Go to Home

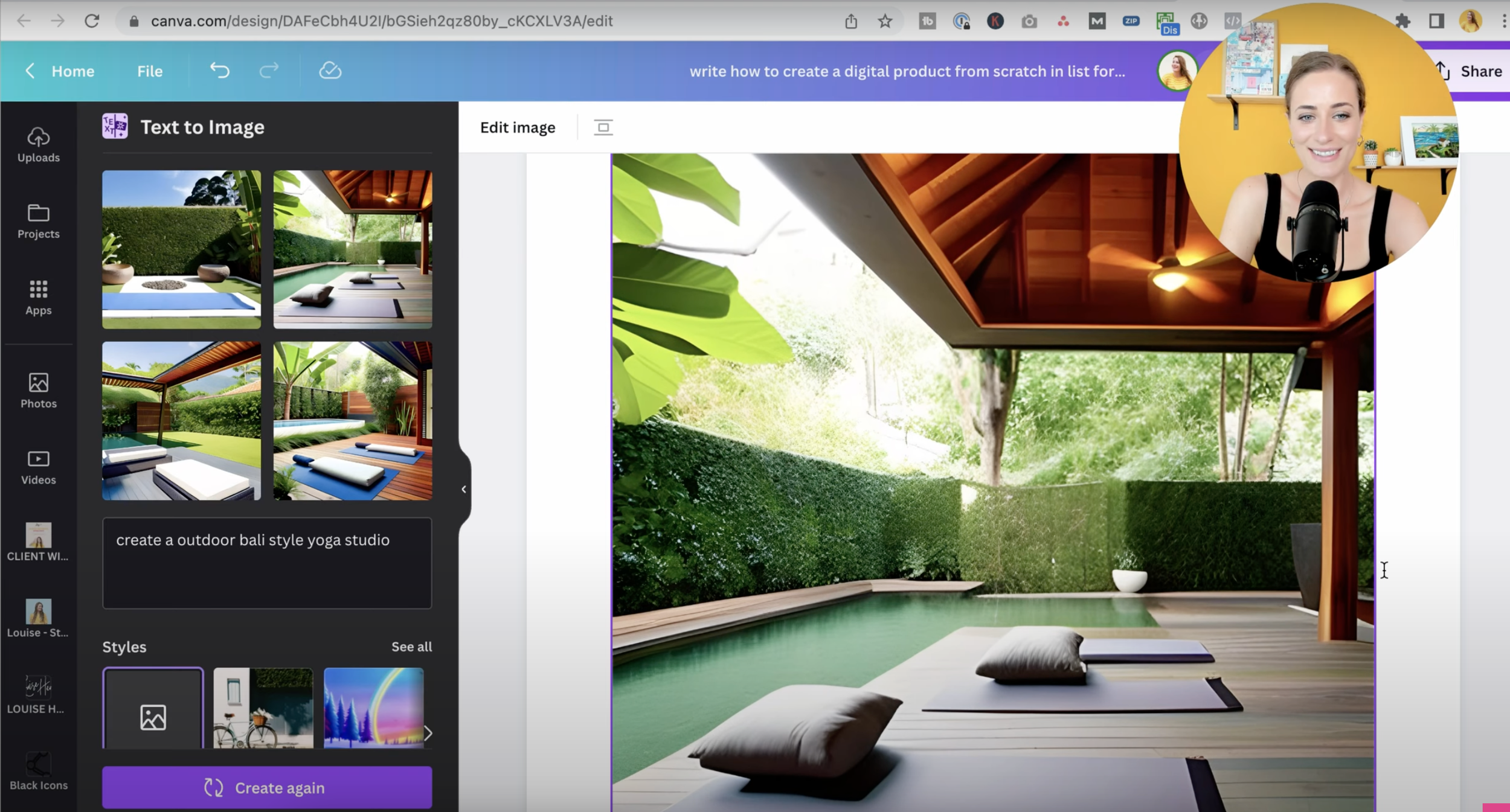(x=73, y=71)
